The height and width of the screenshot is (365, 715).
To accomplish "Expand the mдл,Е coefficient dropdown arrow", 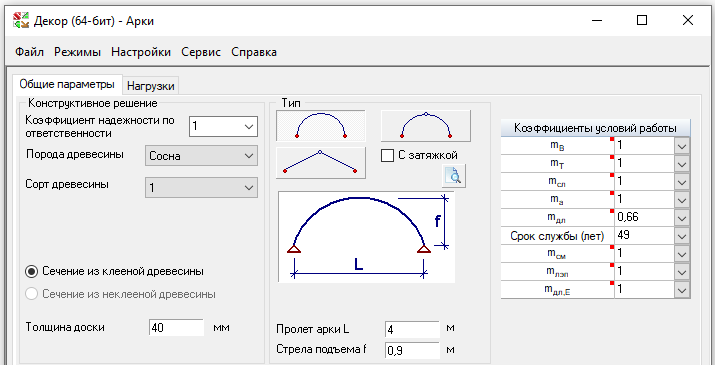I will pyautogui.click(x=682, y=290).
